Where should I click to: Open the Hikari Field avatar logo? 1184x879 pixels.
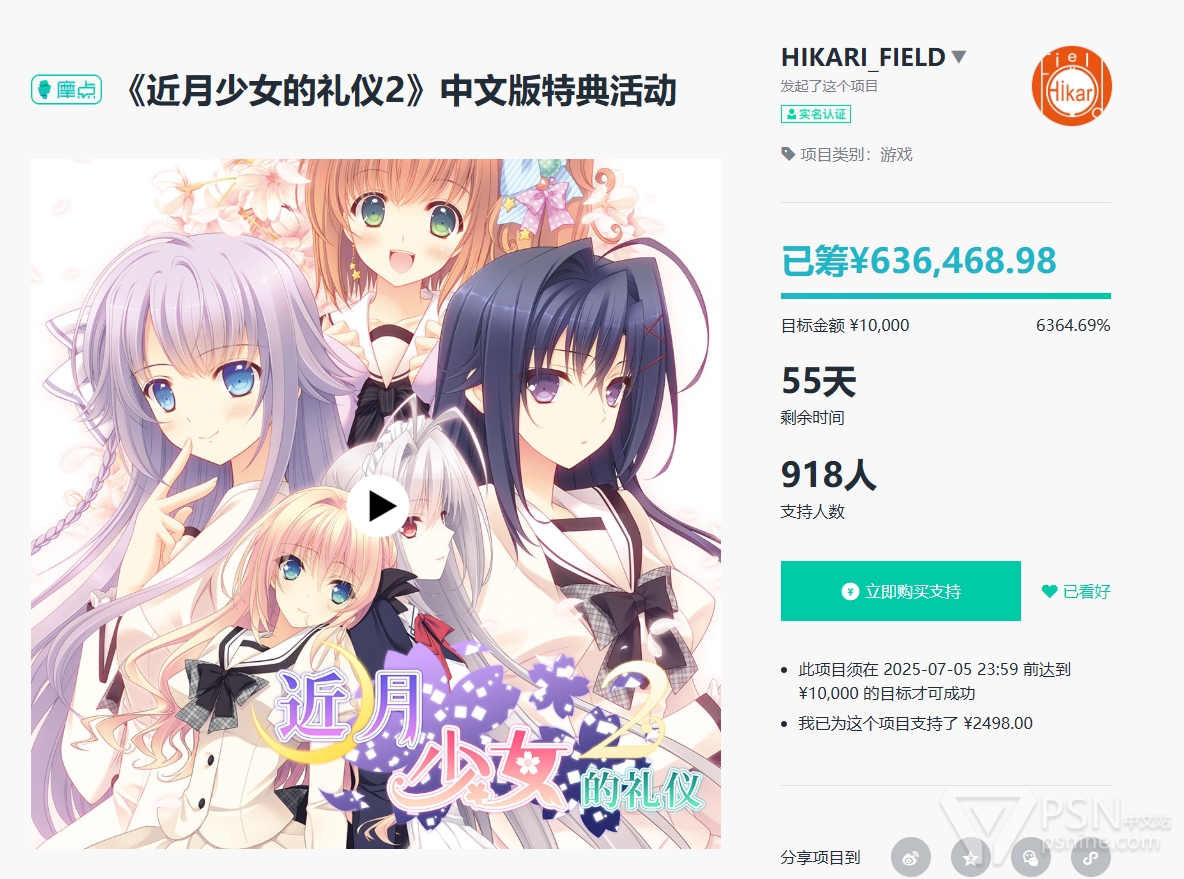pyautogui.click(x=1071, y=86)
